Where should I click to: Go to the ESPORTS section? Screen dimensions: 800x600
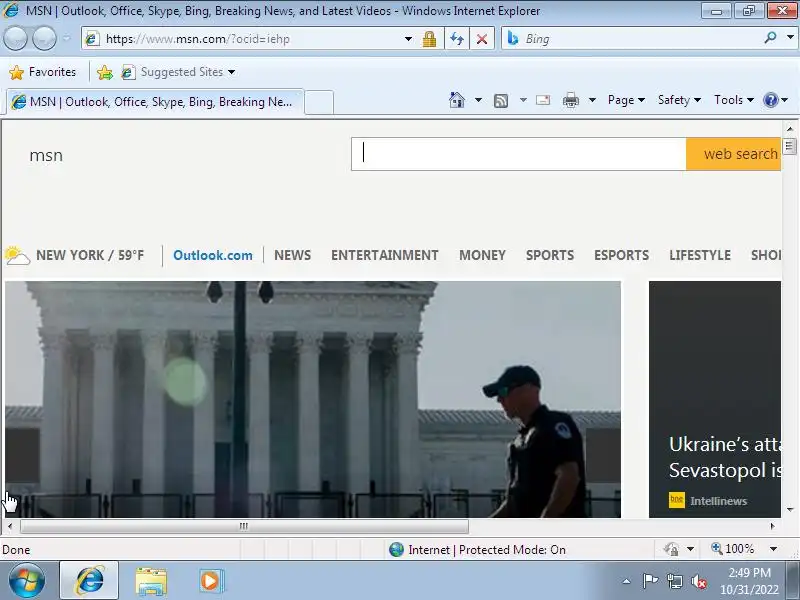[621, 255]
